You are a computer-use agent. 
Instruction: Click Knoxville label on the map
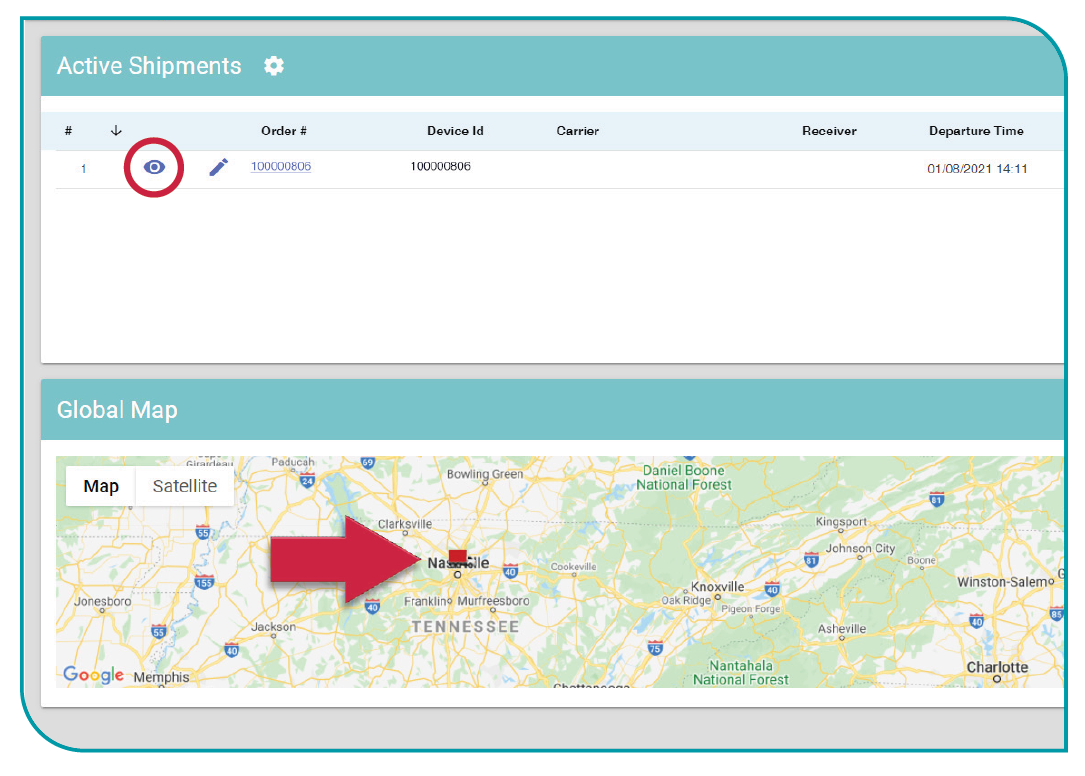click(x=718, y=586)
